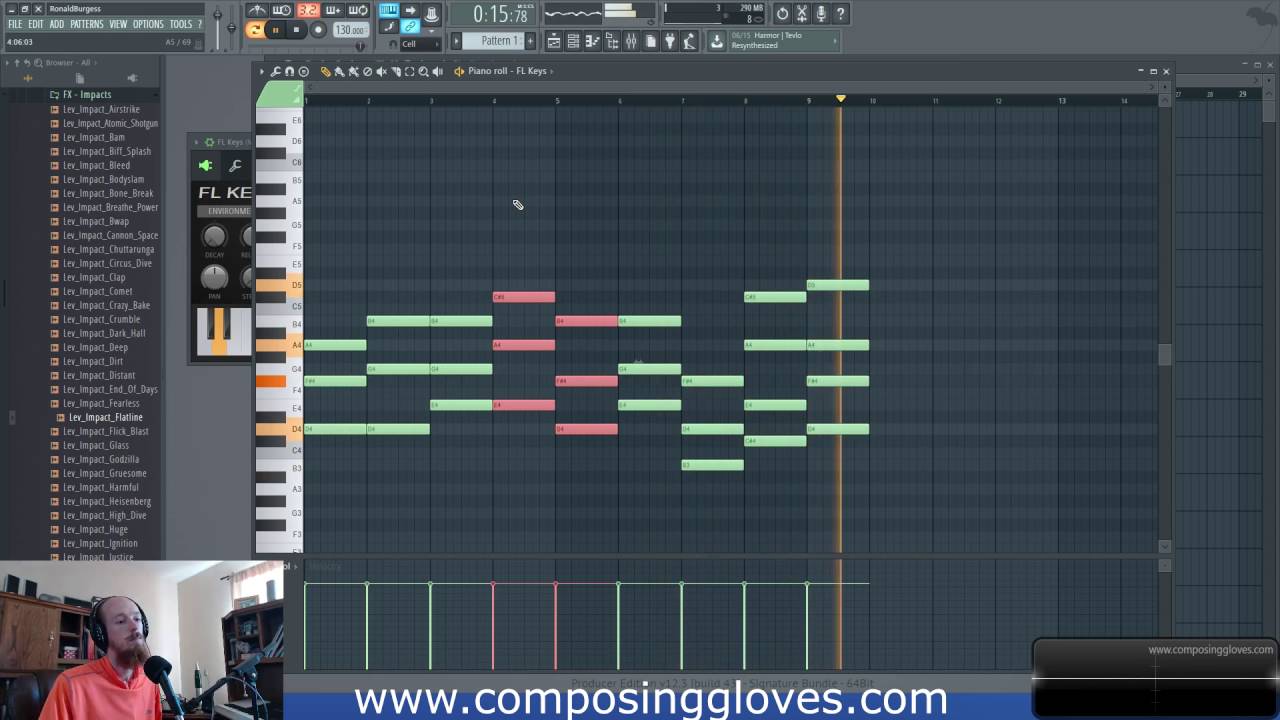Open the ADD menu
Screen dimensions: 1280x720
57,24
